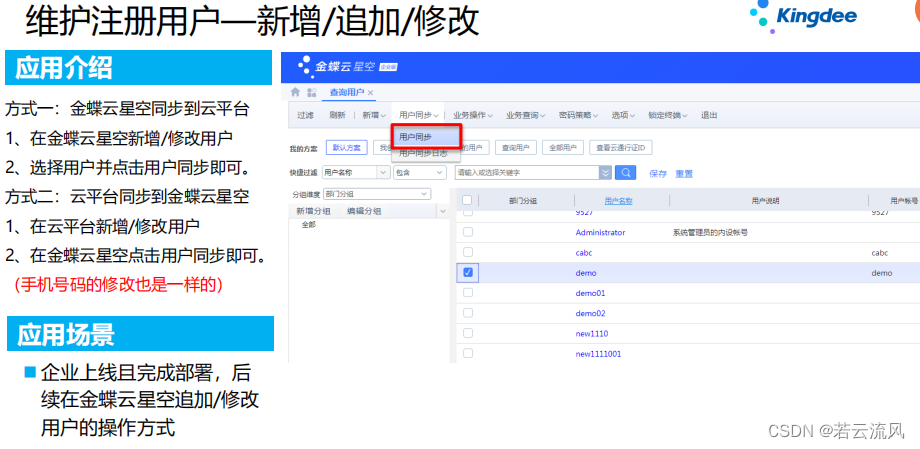The image size is (920, 449).
Task: Expand the 锁定终端 toolbar menu
Action: click(668, 116)
